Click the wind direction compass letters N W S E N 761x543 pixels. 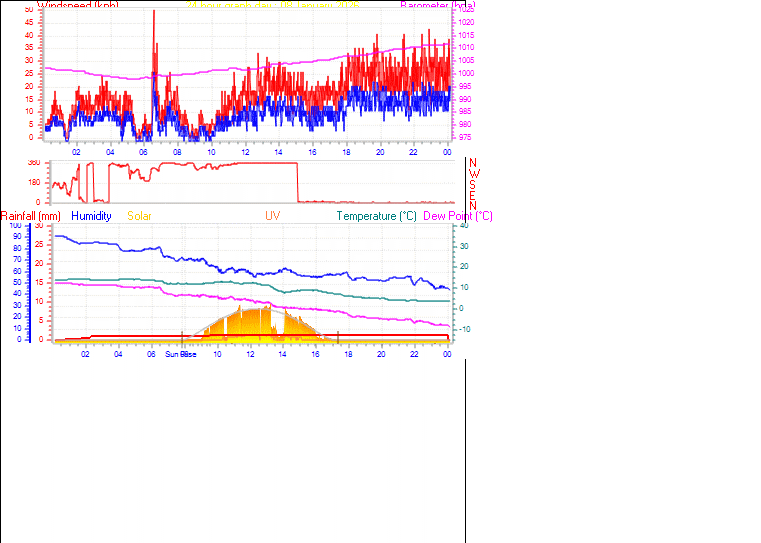click(x=473, y=184)
